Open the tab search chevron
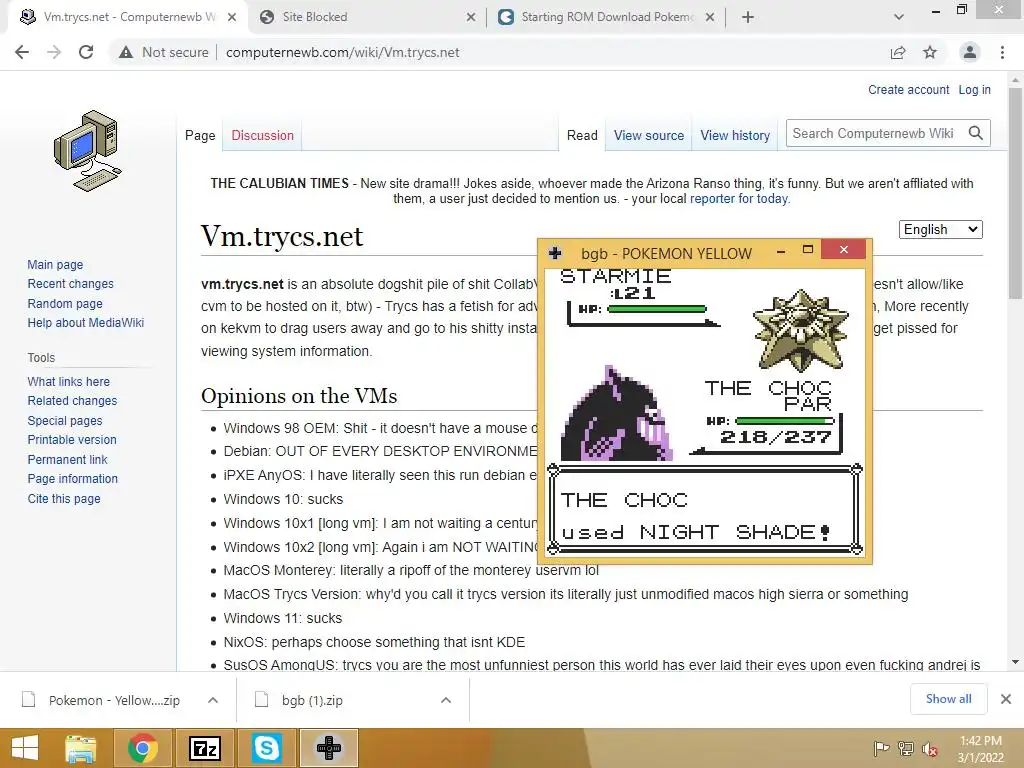Viewport: 1024px width, 768px height. (x=899, y=17)
